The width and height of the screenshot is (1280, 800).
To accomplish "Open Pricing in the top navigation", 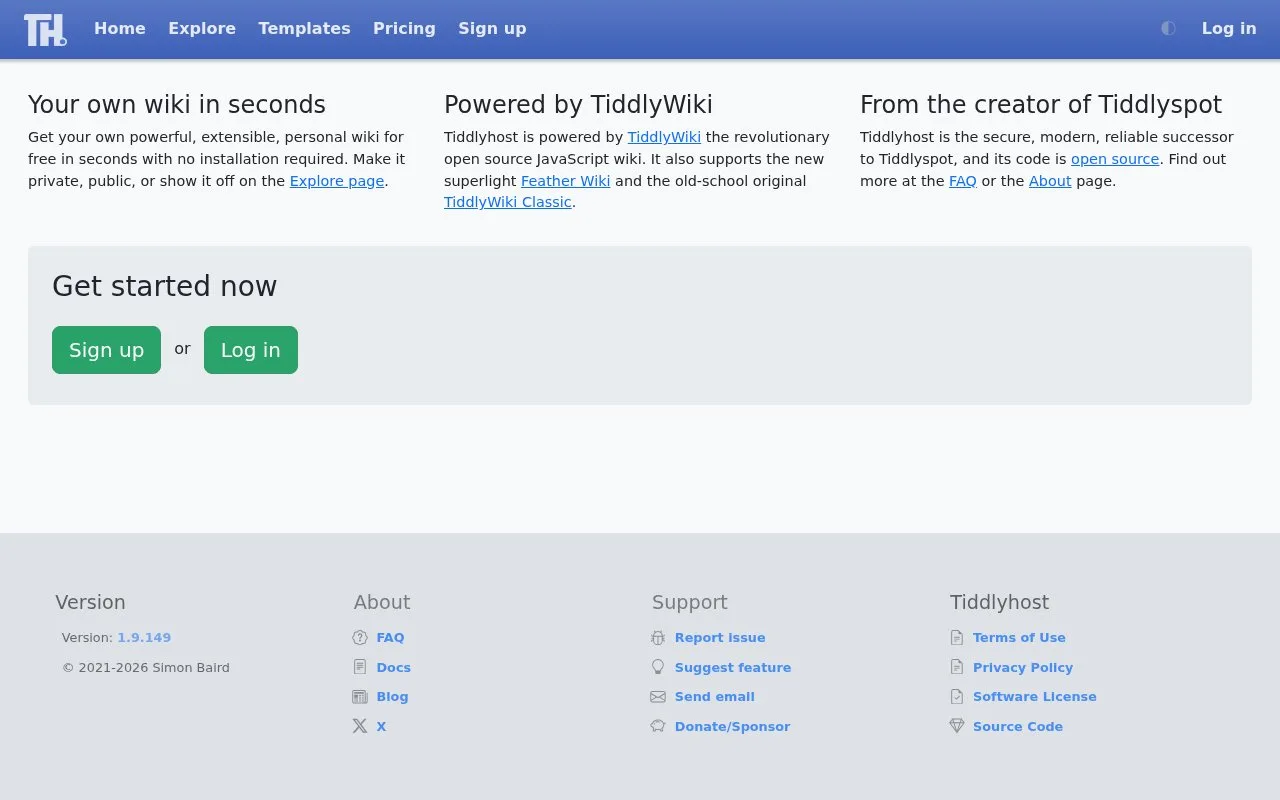I will coord(404,29).
